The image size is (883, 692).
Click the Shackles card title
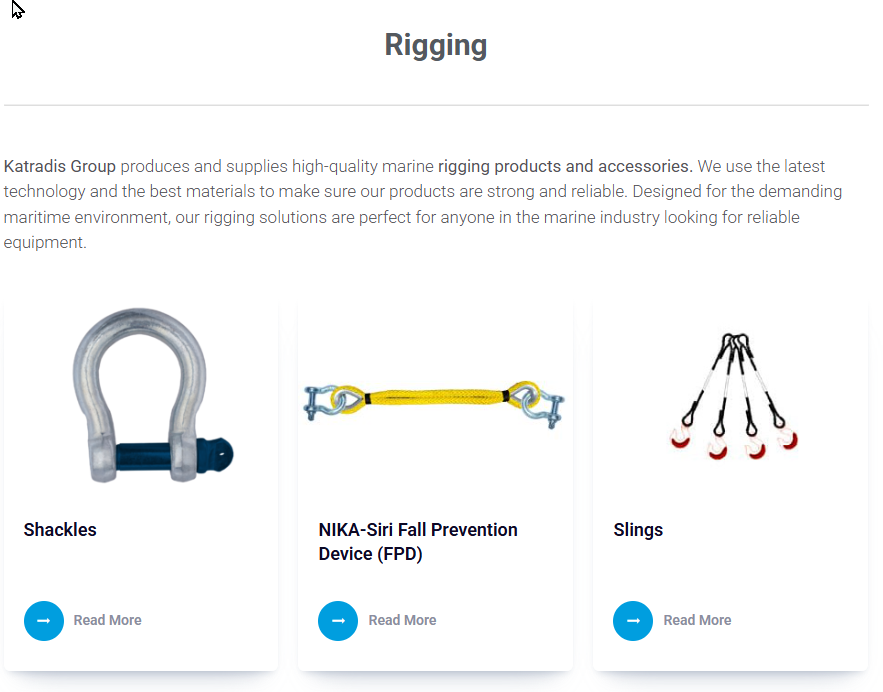(60, 530)
